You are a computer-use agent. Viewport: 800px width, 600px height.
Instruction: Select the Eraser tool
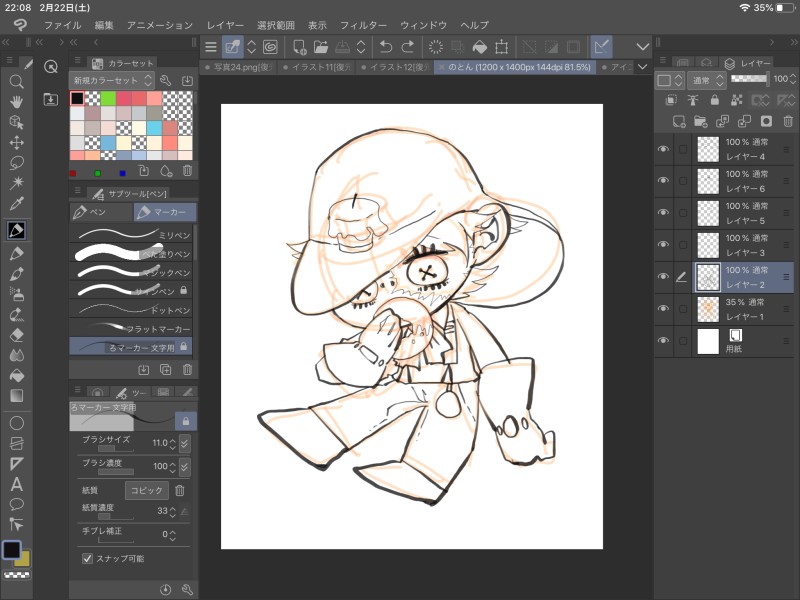[x=16, y=335]
